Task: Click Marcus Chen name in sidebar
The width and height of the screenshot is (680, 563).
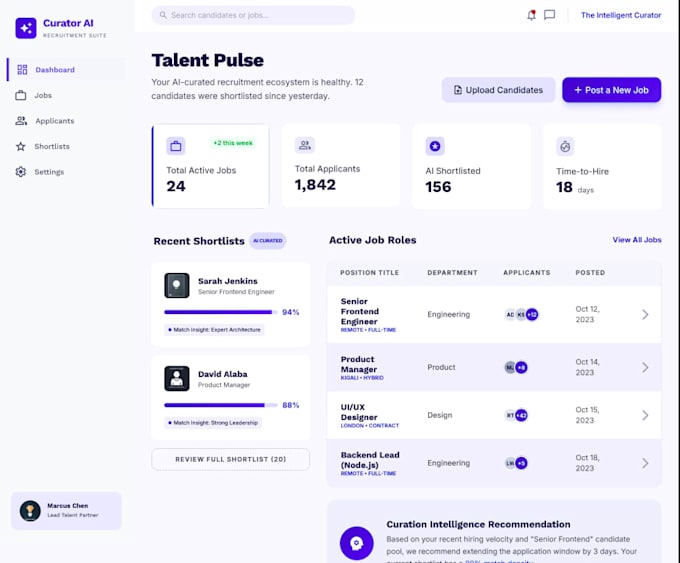Action: coord(68,506)
